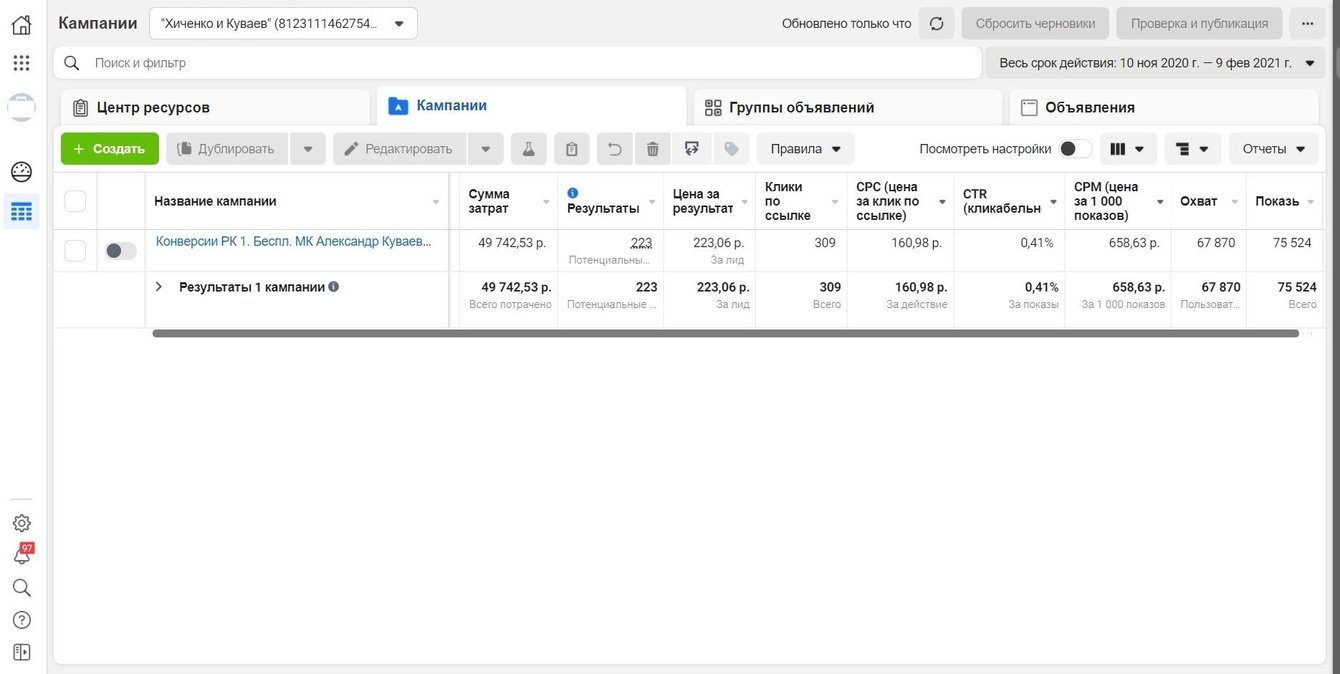Open the all tools grid menu
The width and height of the screenshot is (1340, 674).
coord(21,63)
